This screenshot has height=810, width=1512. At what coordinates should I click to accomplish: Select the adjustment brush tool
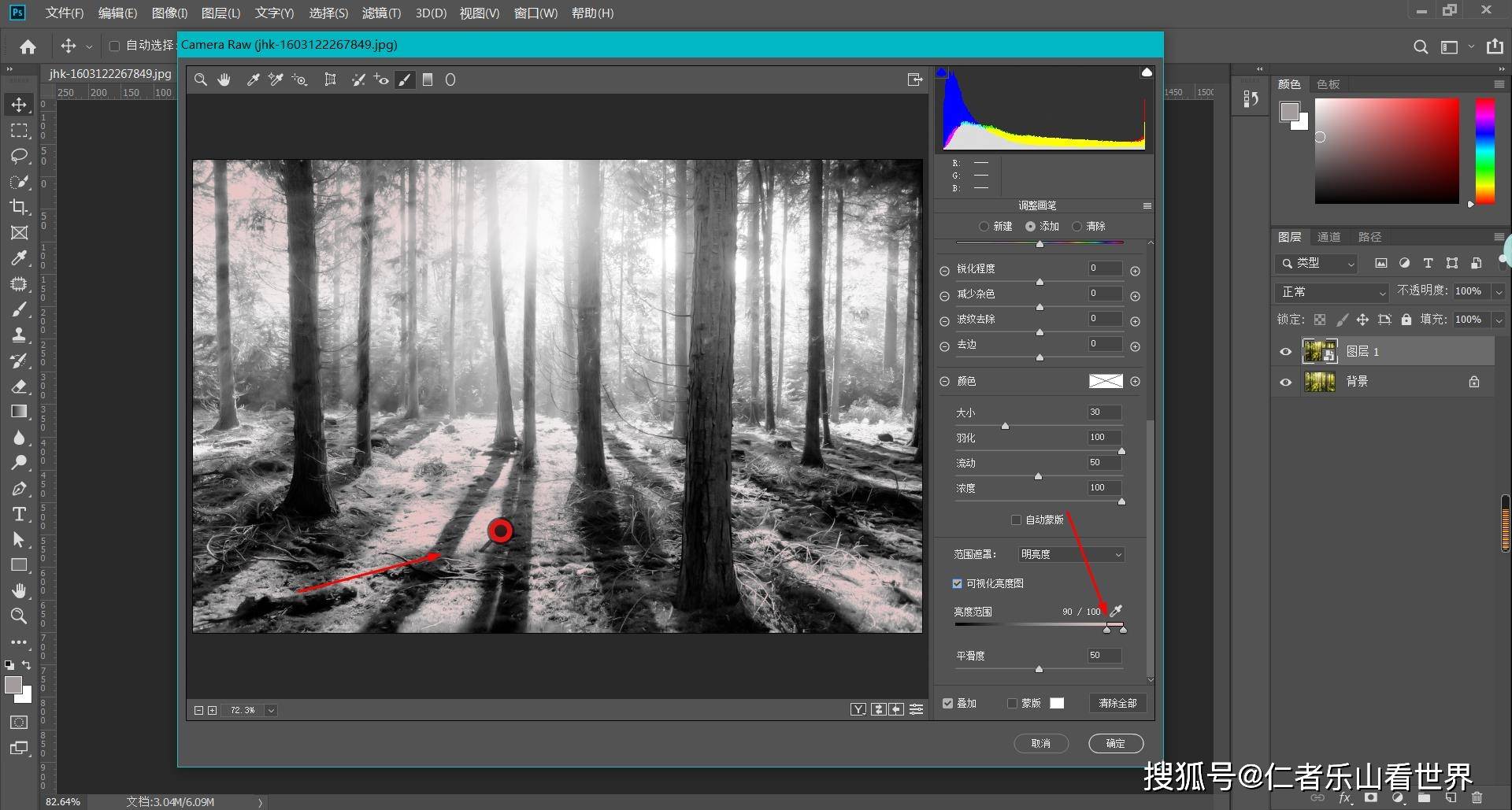[405, 80]
